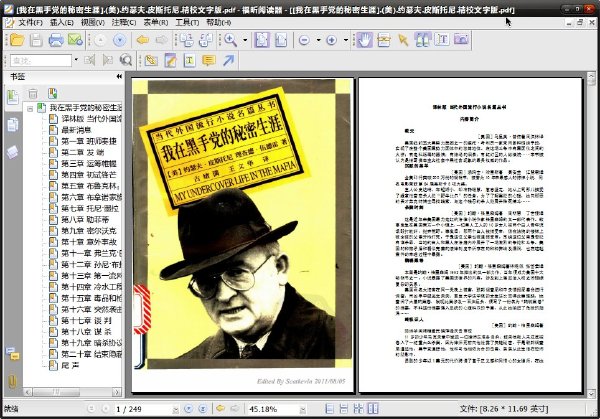Click the Find Next icon
The width and height of the screenshot is (600, 419).
click(108, 60)
